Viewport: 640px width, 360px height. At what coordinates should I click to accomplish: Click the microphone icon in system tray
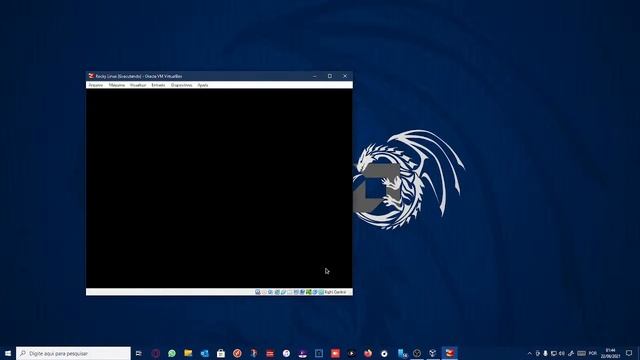coord(545,353)
